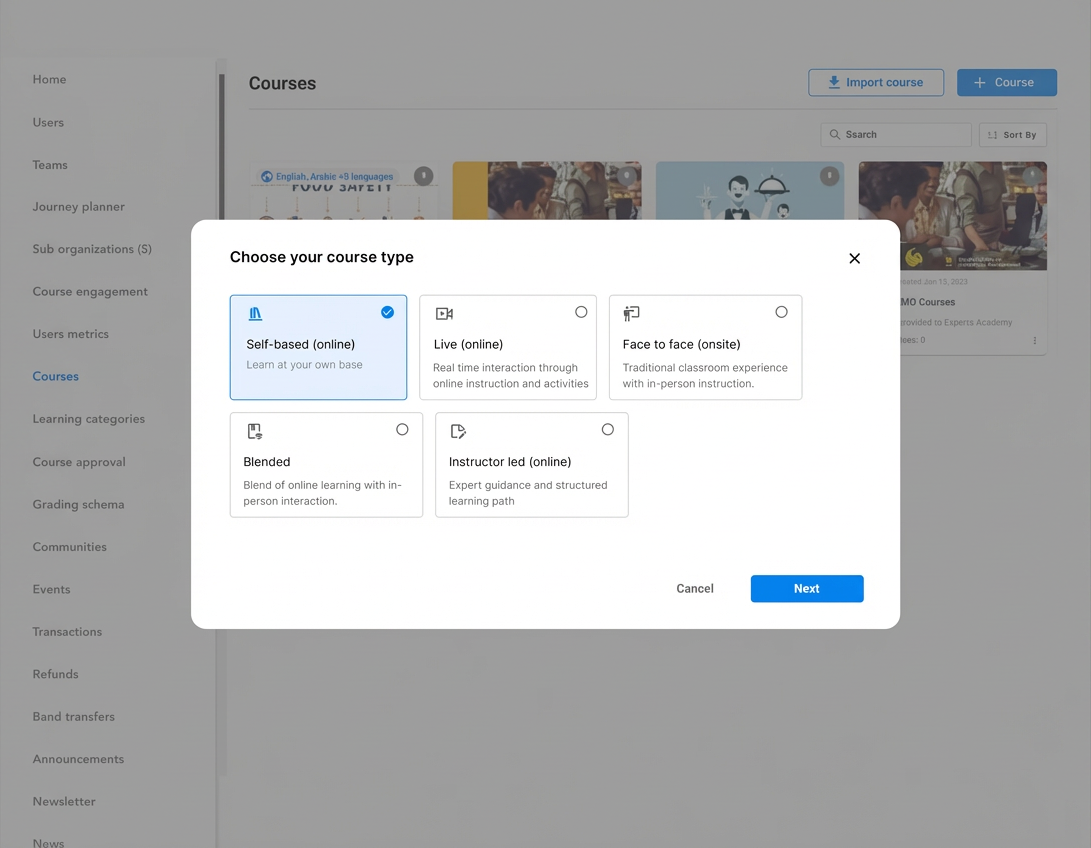This screenshot has height=848, width=1091.
Task: Open Course engagement in the sidebar
Action: click(90, 291)
